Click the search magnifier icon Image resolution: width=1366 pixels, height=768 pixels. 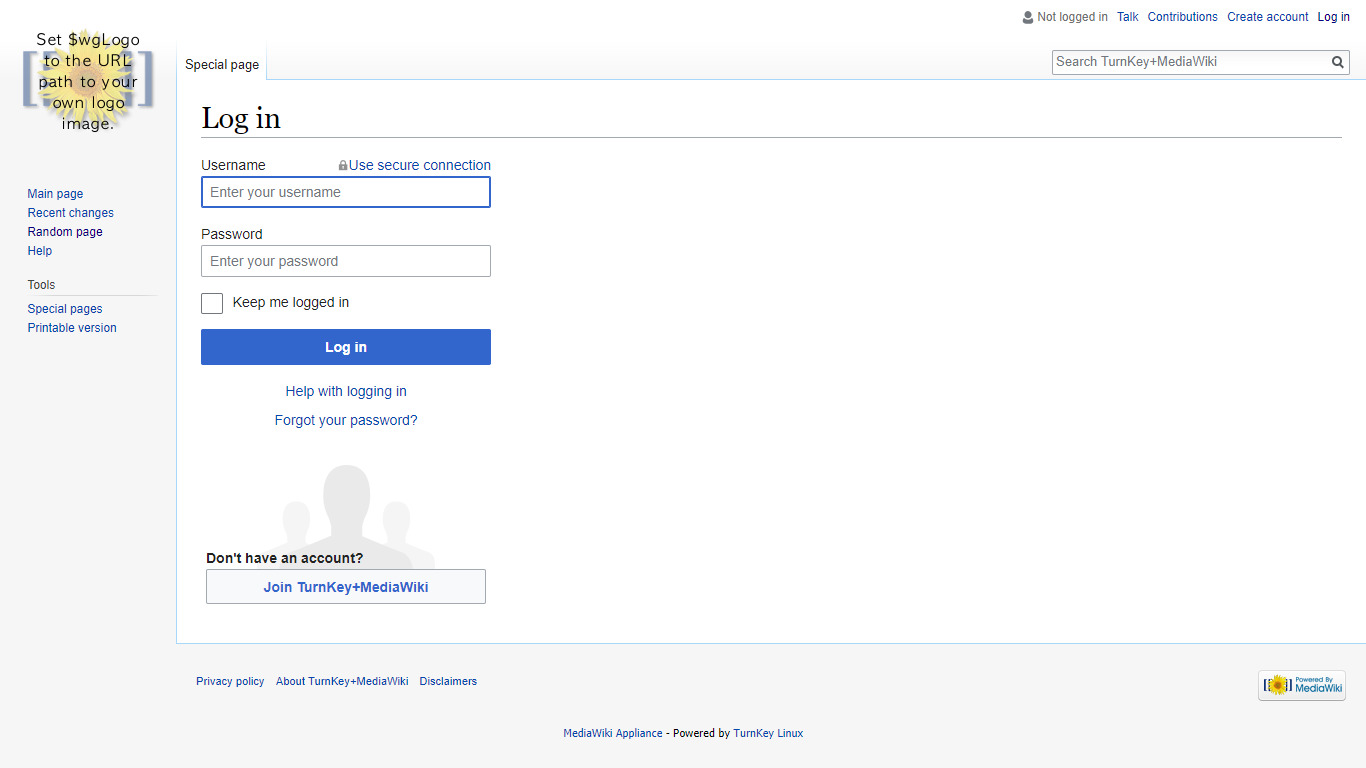click(x=1338, y=62)
